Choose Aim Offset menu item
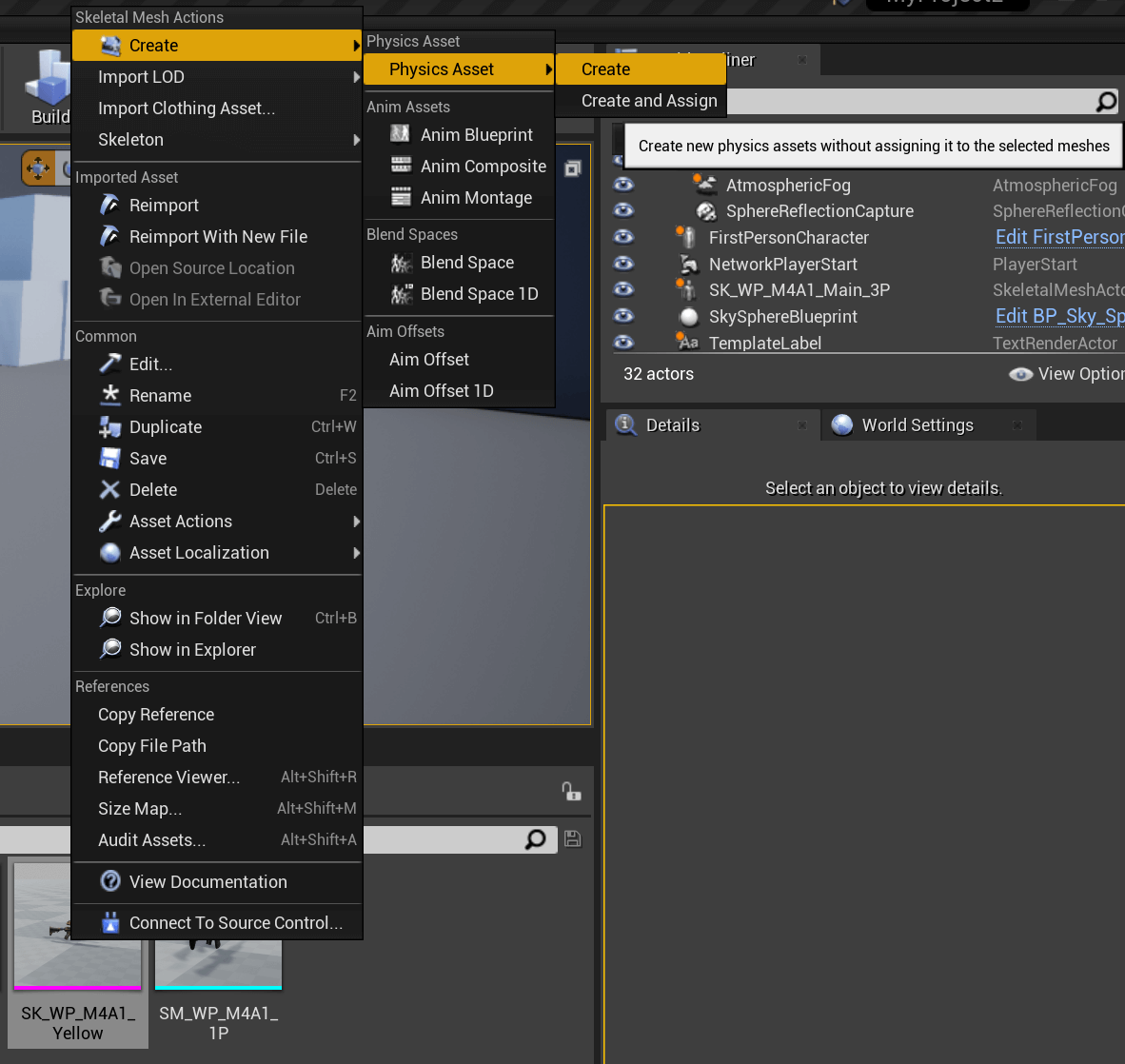This screenshot has height=1064, width=1125. coord(459,360)
